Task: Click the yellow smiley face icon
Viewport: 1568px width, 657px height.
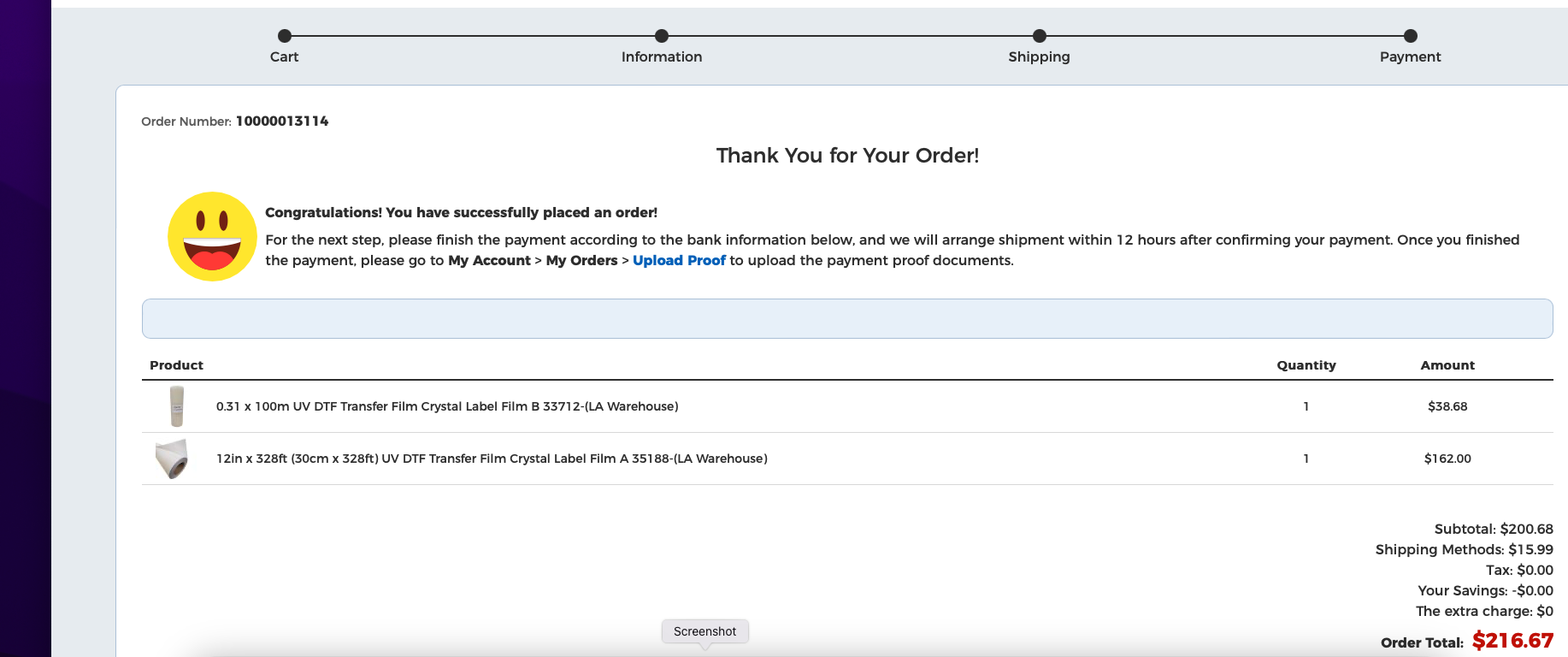Action: [212, 236]
